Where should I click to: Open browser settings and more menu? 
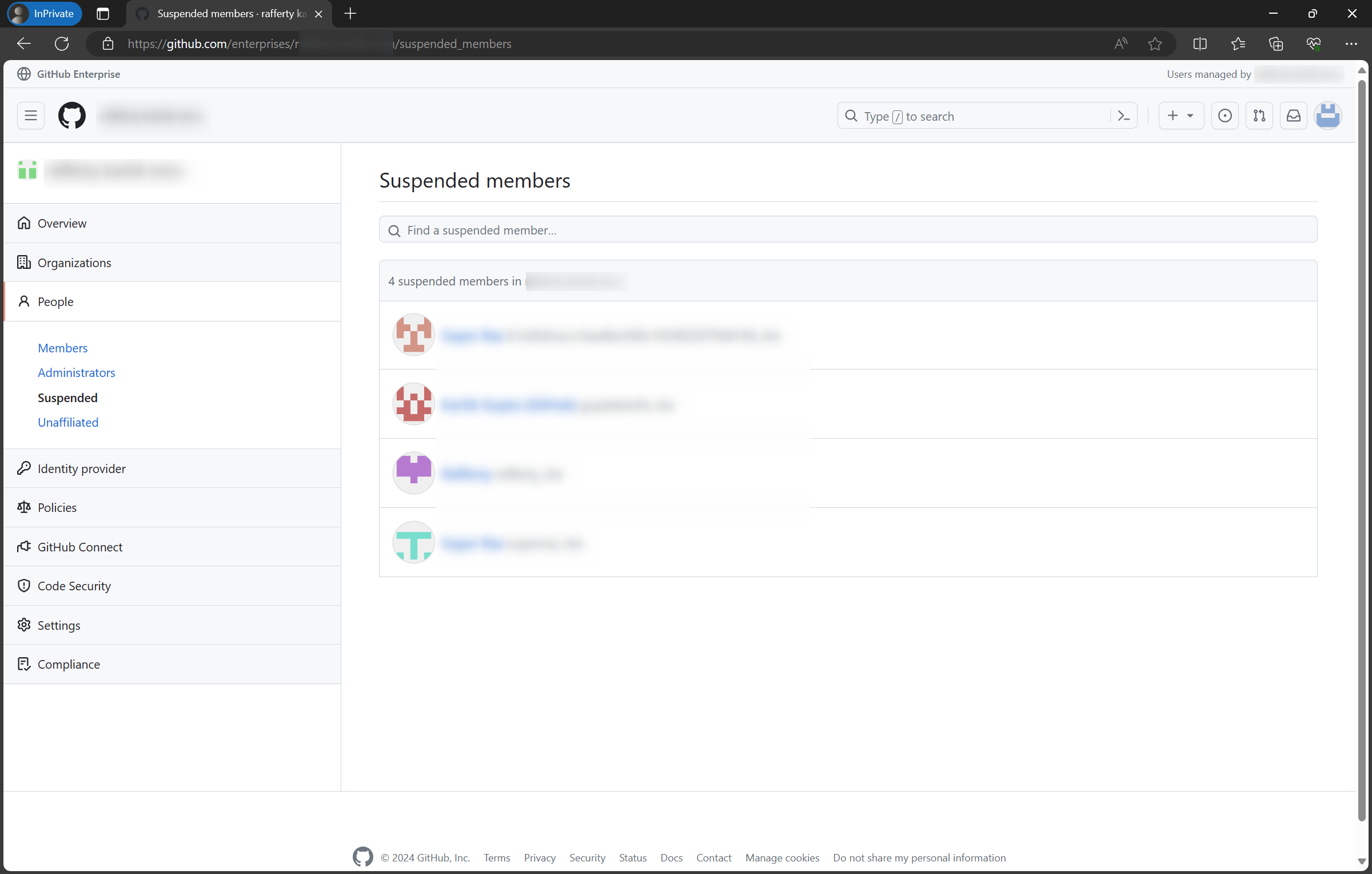coord(1351,44)
